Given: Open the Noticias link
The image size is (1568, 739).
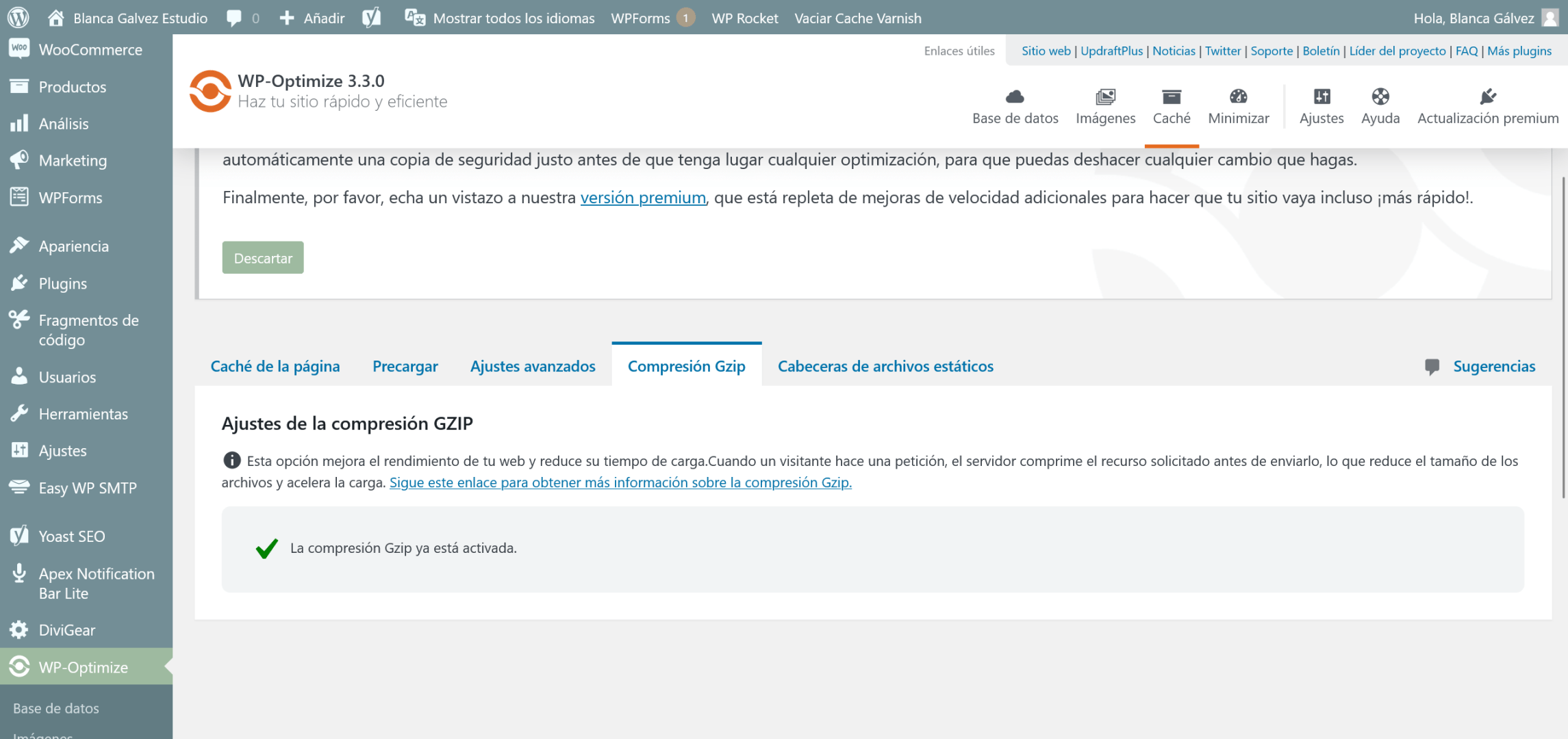Looking at the screenshot, I should (1174, 51).
